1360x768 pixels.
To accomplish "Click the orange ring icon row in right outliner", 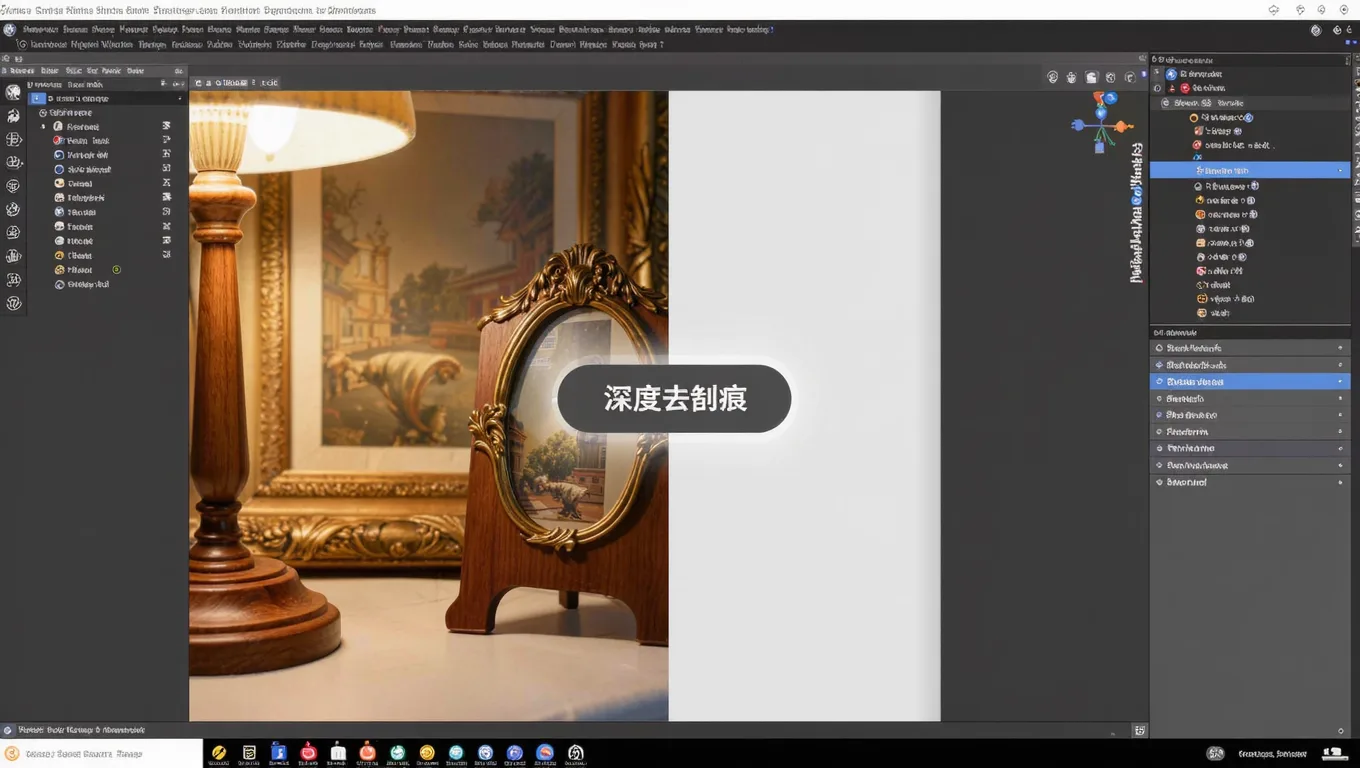I will click(x=1222, y=117).
